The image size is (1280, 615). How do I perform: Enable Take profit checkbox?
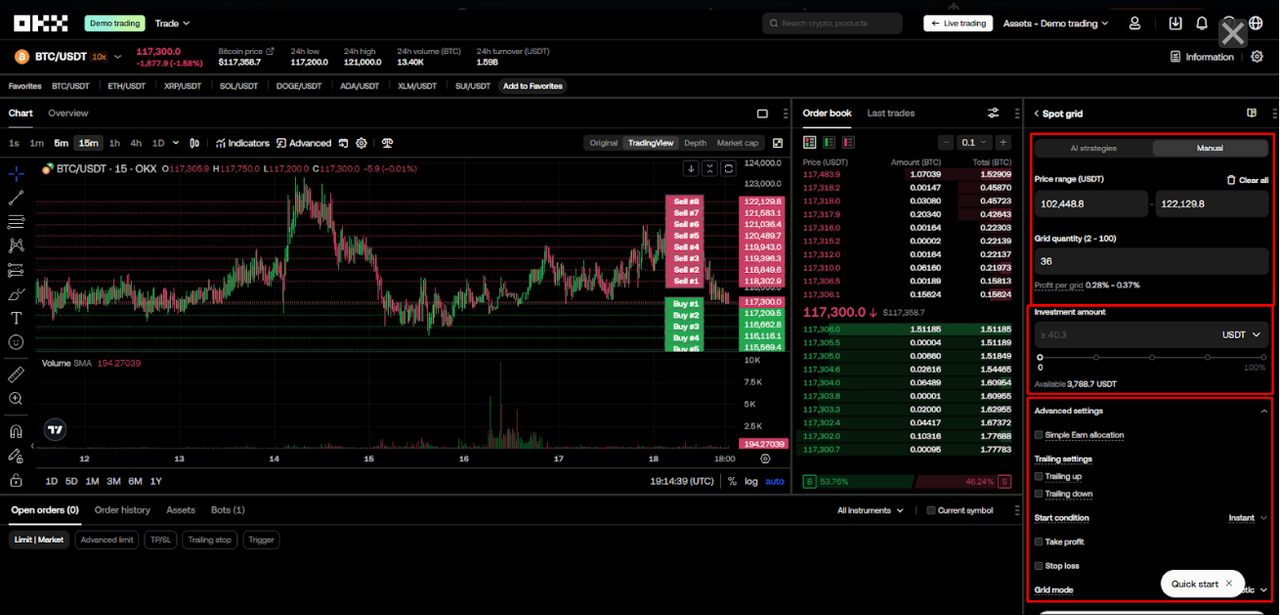1039,542
